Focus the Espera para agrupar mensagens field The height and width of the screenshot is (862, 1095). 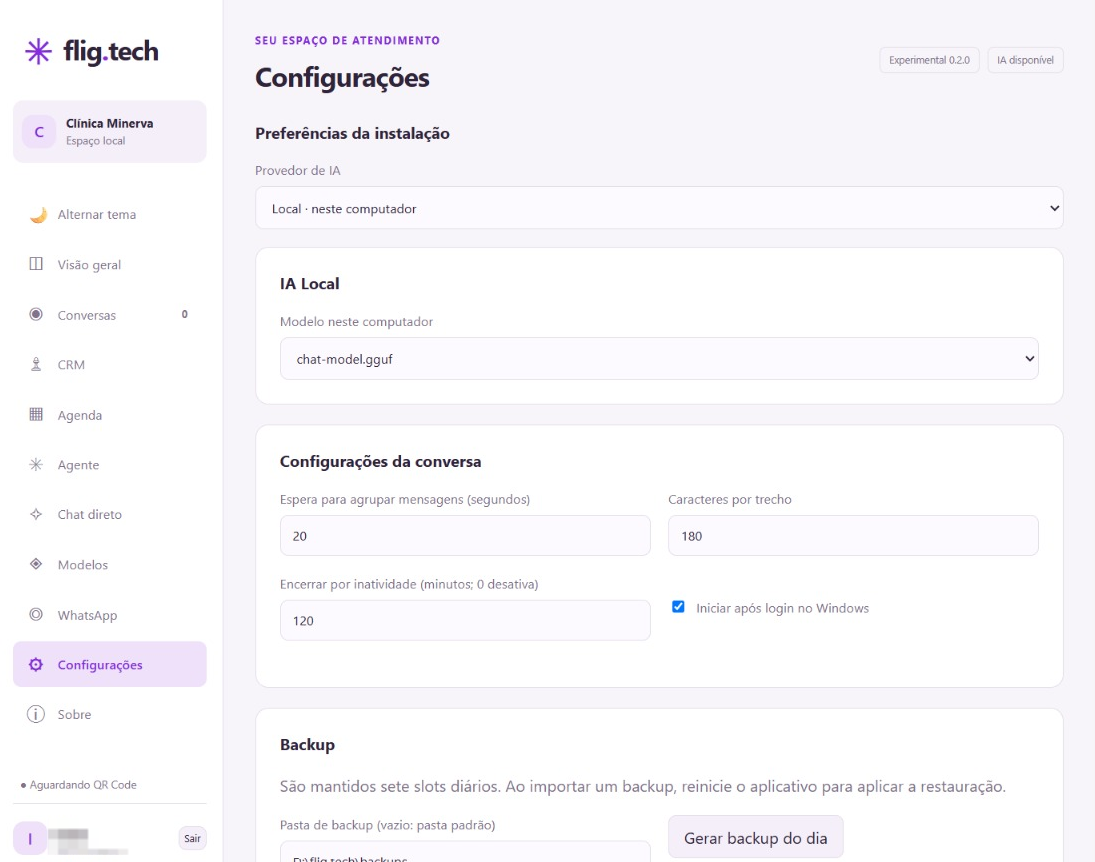click(x=465, y=536)
